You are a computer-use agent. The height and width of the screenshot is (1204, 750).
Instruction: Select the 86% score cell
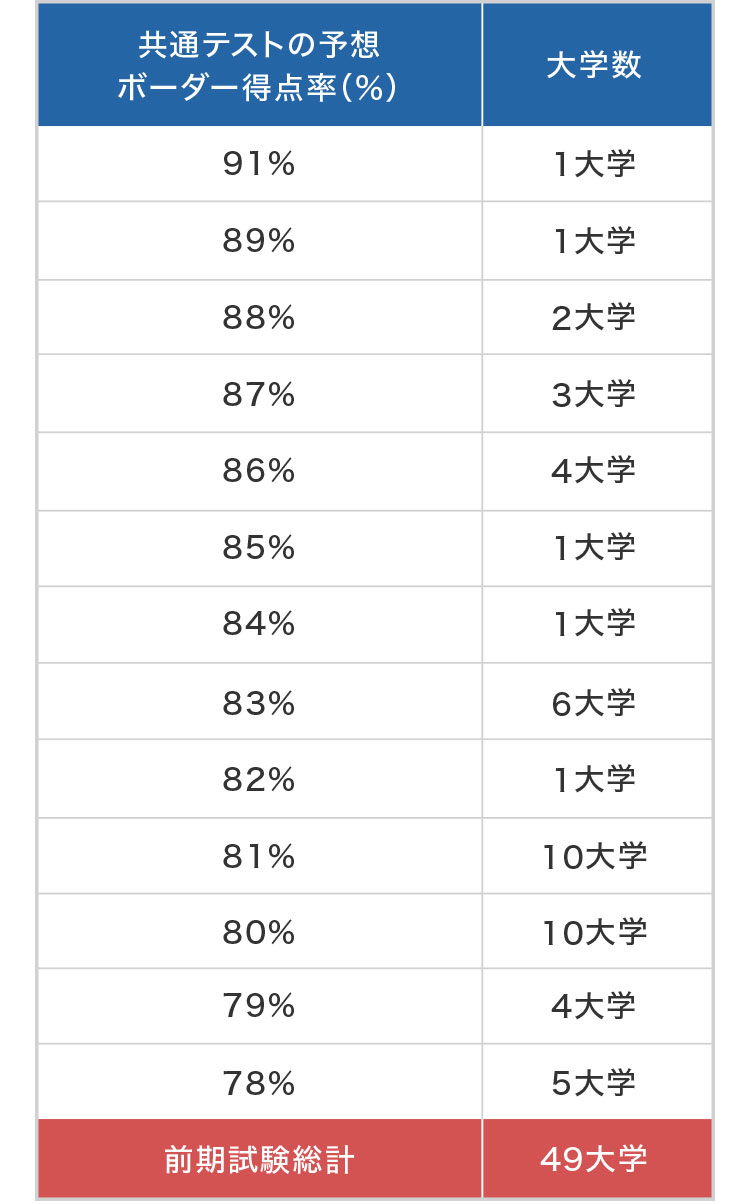(260, 471)
